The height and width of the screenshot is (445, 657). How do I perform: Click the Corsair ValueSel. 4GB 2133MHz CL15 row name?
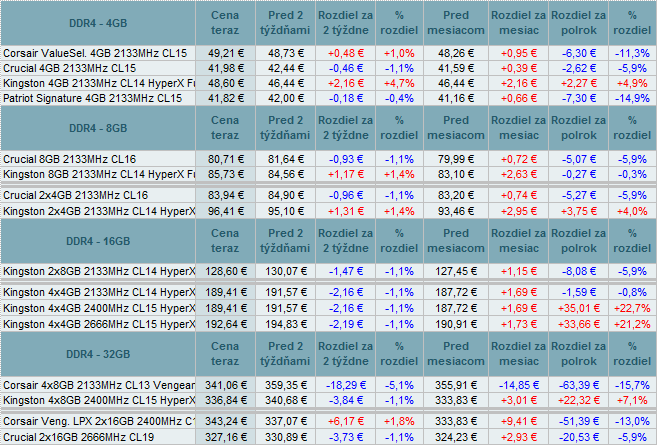(95, 53)
